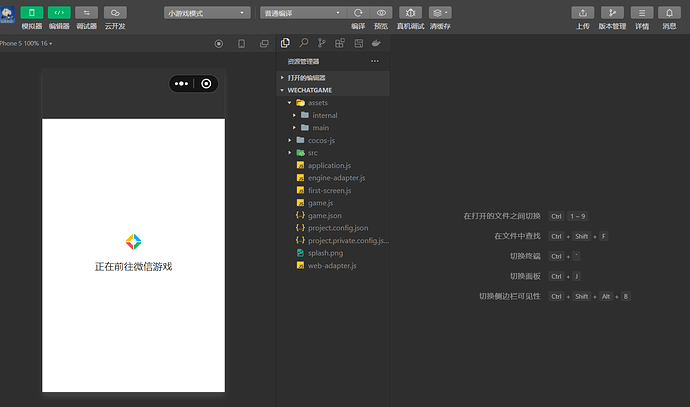Open 版本管理 version control
690x407 pixels.
click(612, 13)
